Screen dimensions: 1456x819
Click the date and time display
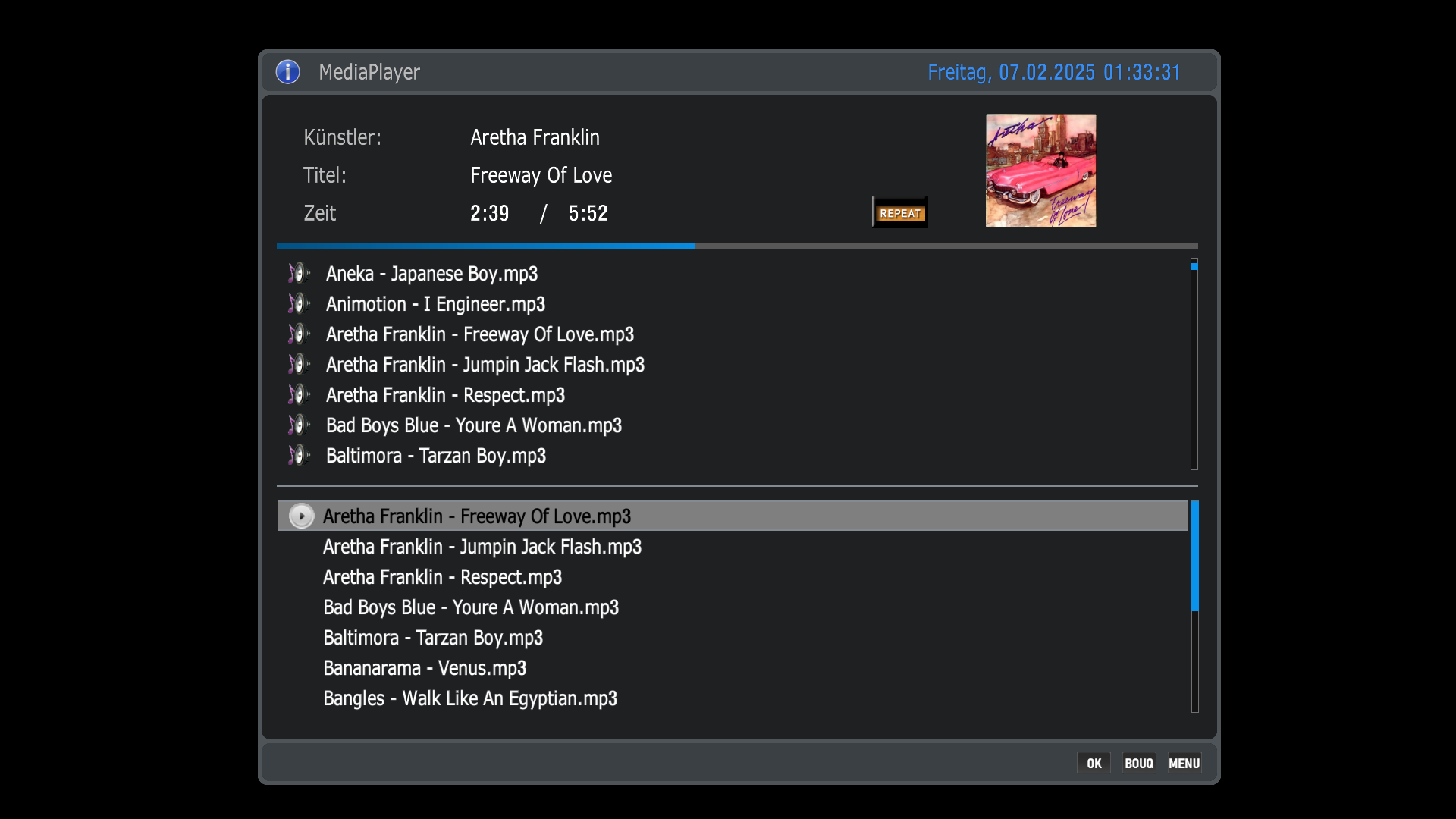(1053, 72)
